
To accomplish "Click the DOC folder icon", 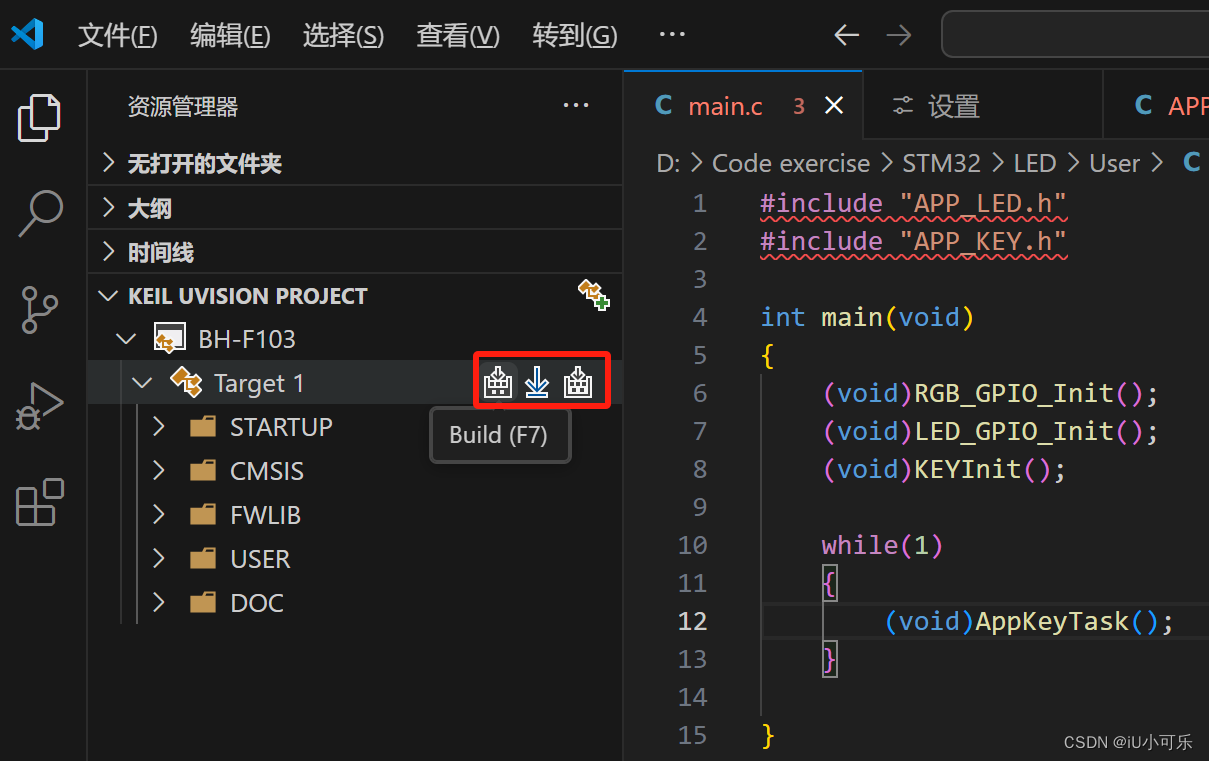I will click(x=203, y=603).
